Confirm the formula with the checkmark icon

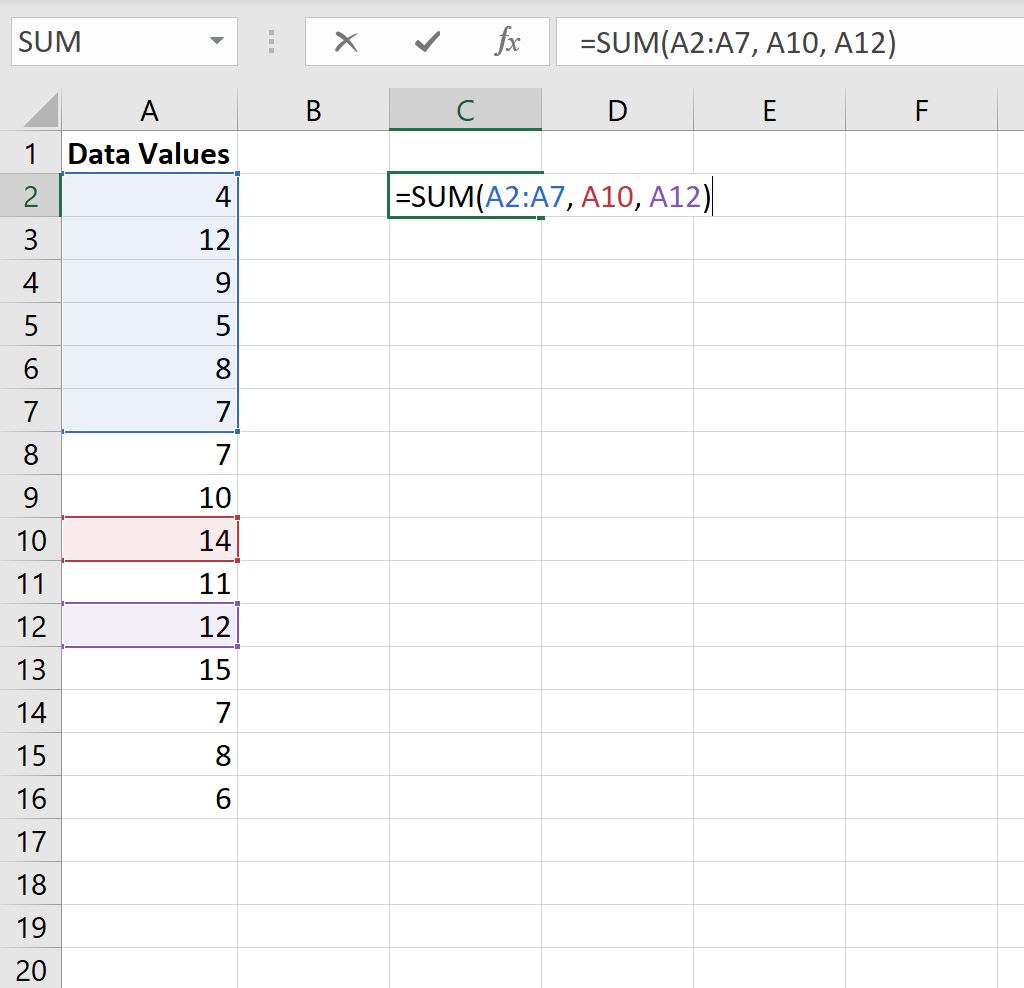[427, 41]
